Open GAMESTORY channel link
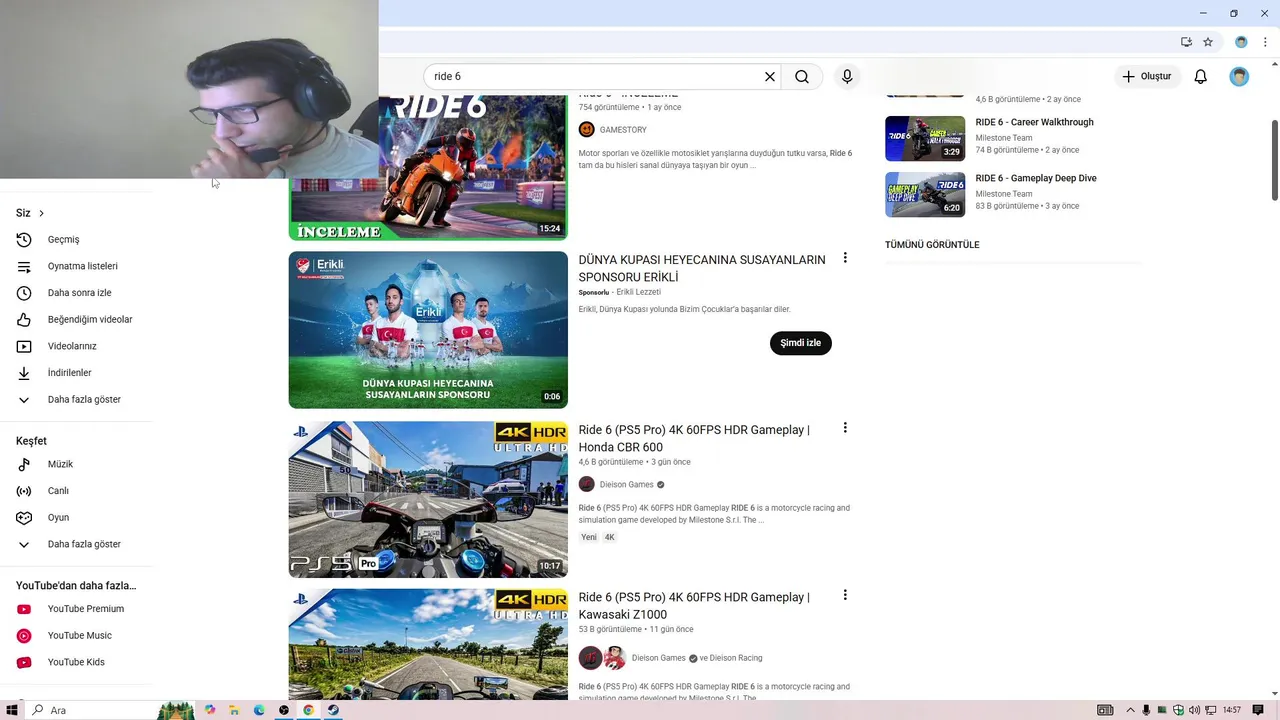 pos(623,130)
